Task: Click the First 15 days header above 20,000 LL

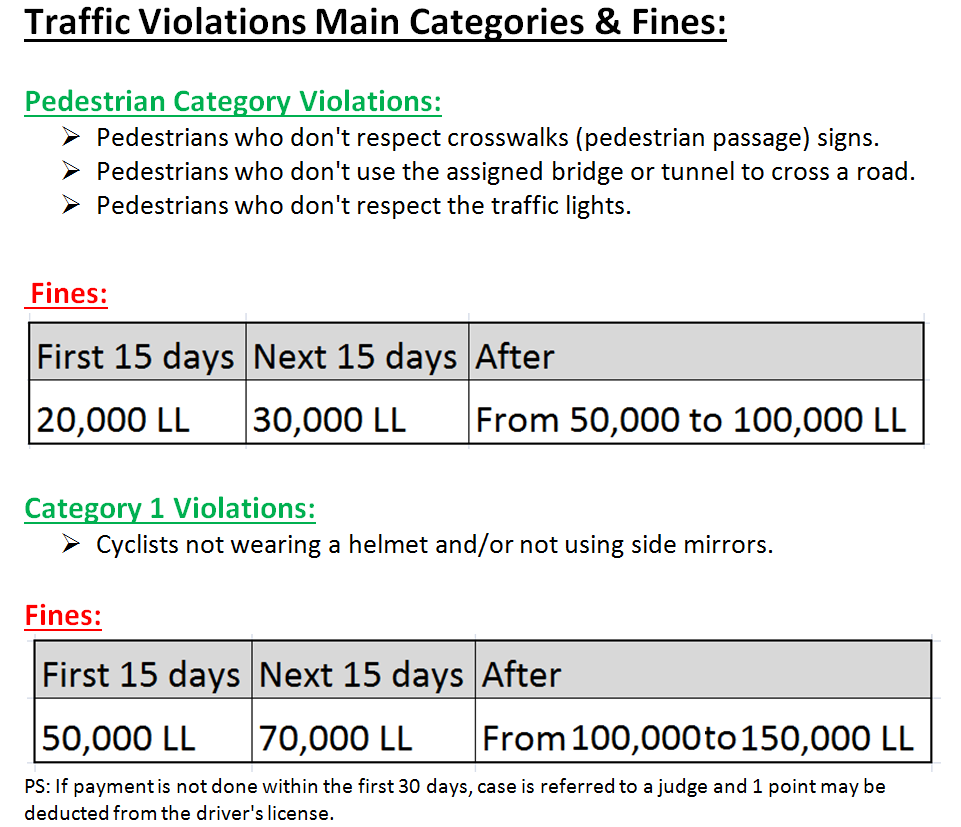Action: click(135, 356)
